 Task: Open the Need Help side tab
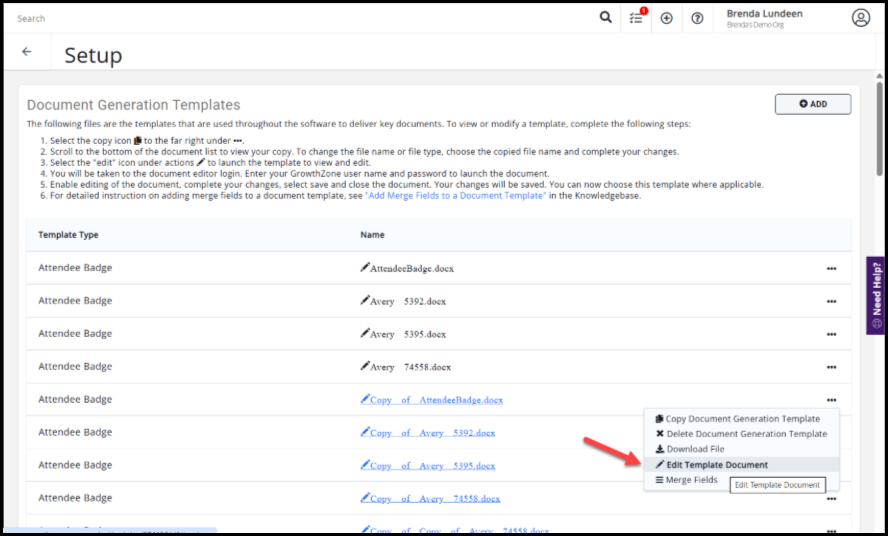pyautogui.click(x=876, y=295)
